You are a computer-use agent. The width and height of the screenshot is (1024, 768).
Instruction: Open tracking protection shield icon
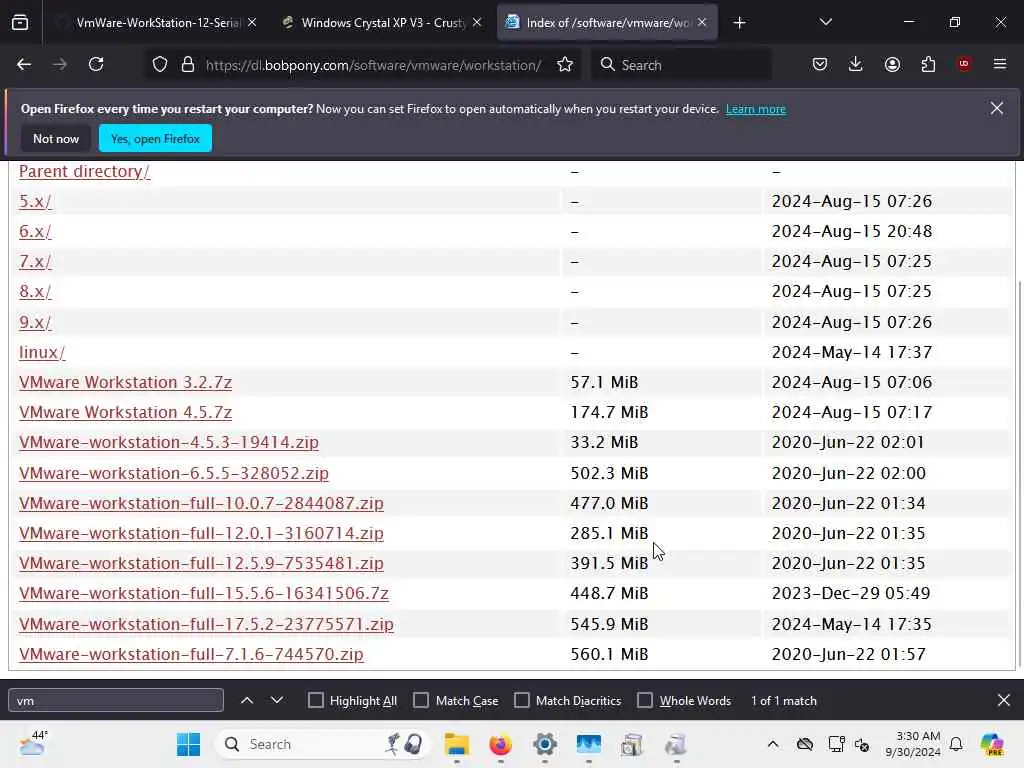point(160,65)
